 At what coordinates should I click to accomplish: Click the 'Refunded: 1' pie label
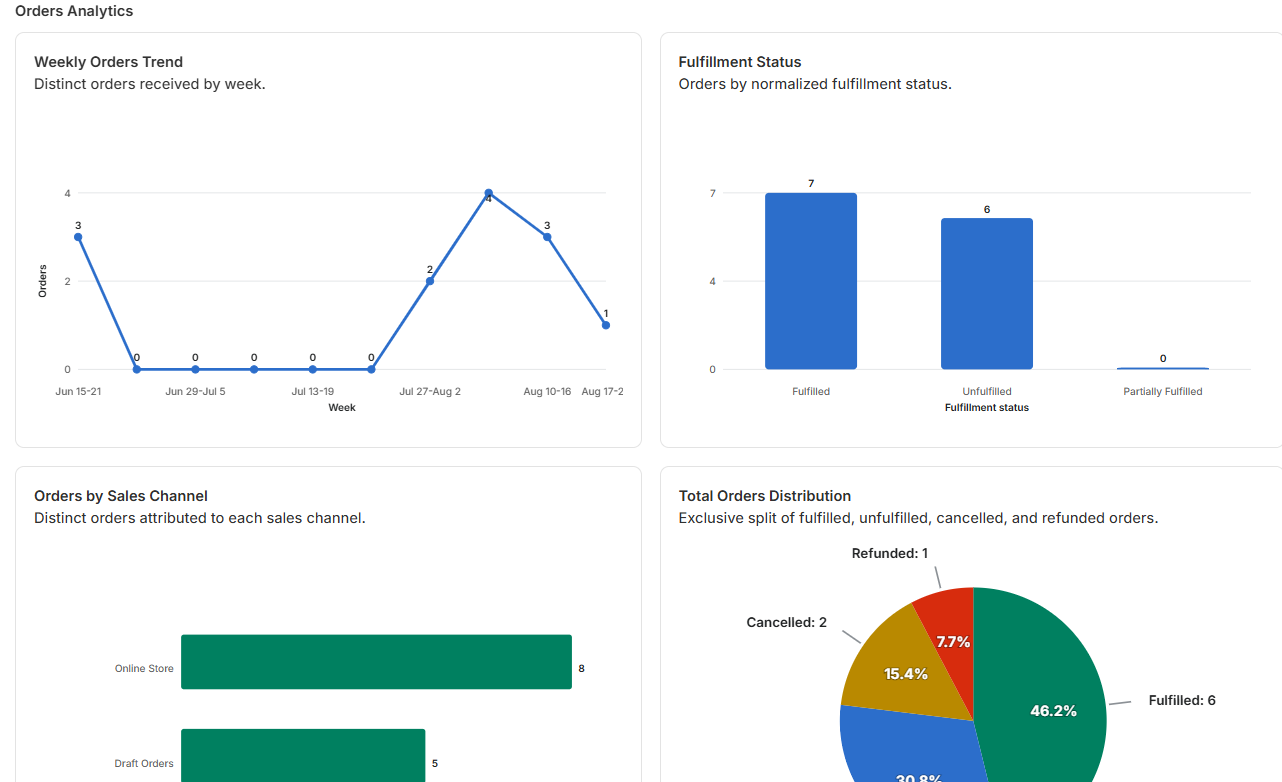(890, 553)
